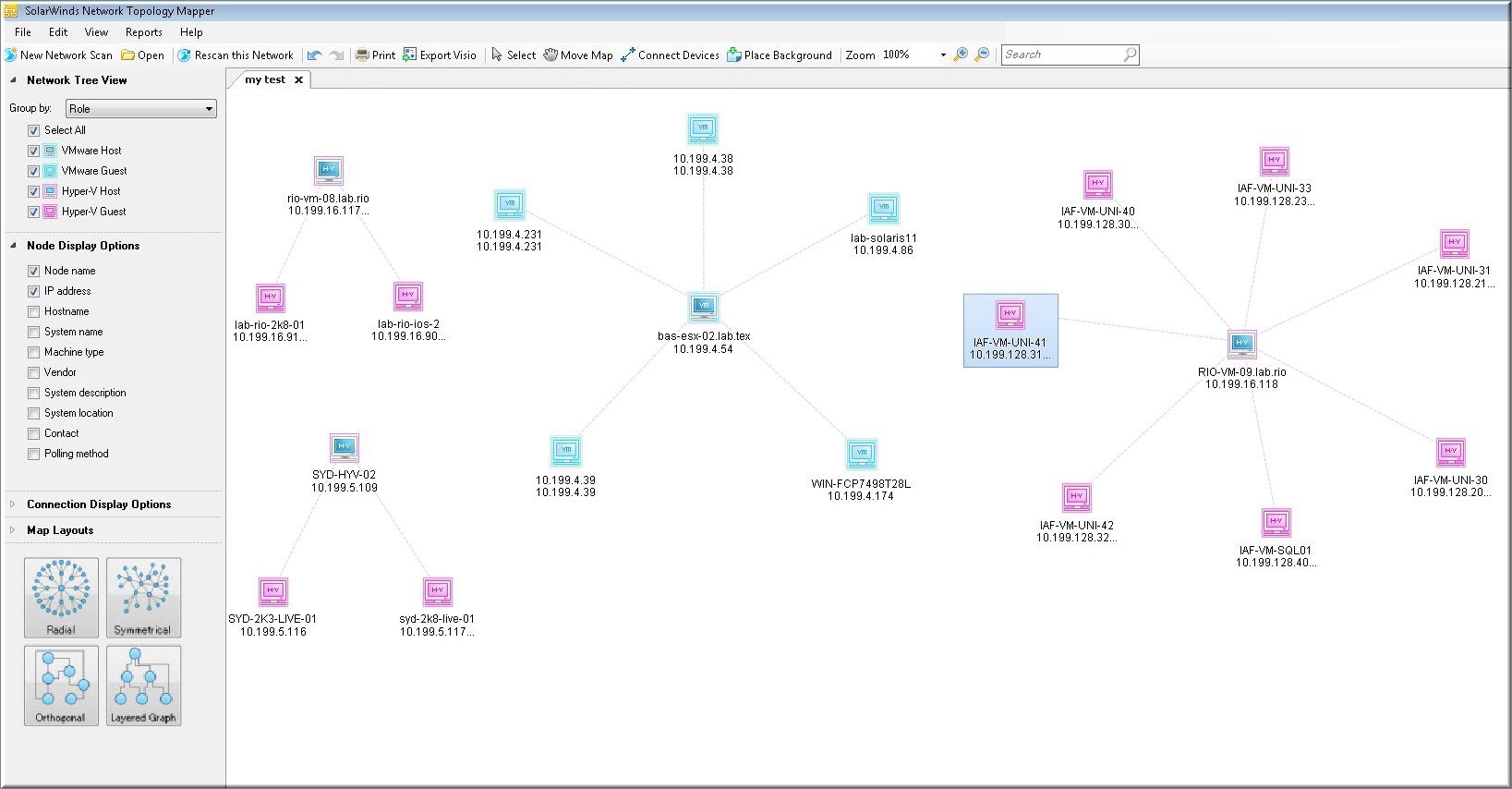The image size is (1512, 789).
Task: Click into the Search input field
Action: [1062, 55]
